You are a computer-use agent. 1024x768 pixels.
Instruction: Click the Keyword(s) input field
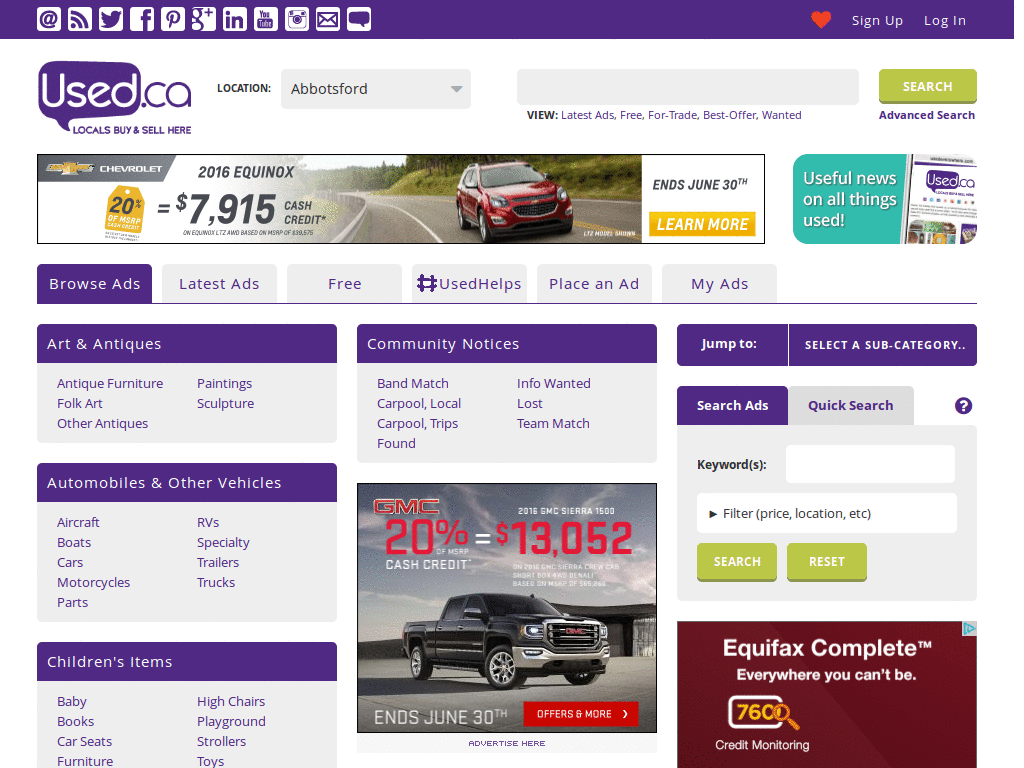[x=870, y=464]
